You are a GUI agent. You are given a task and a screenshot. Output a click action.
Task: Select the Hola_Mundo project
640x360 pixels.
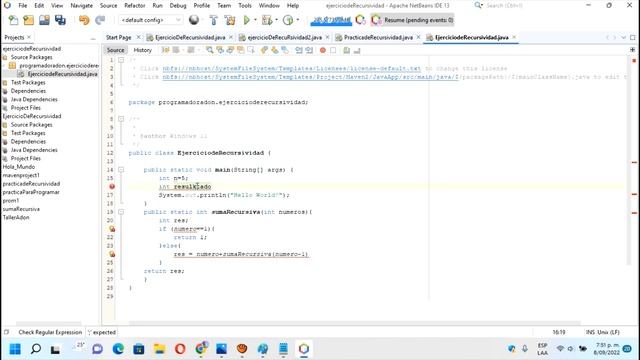point(19,167)
